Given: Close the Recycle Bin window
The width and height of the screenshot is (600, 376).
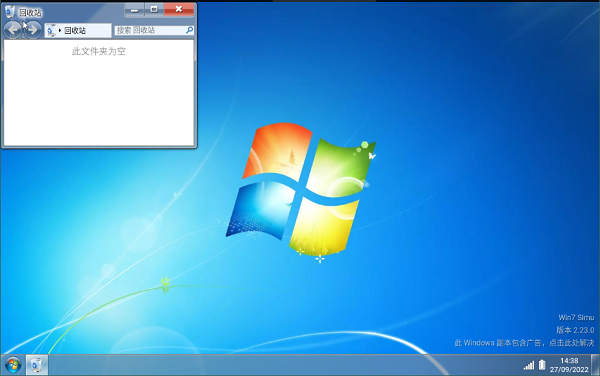Looking at the screenshot, I should point(179,10).
